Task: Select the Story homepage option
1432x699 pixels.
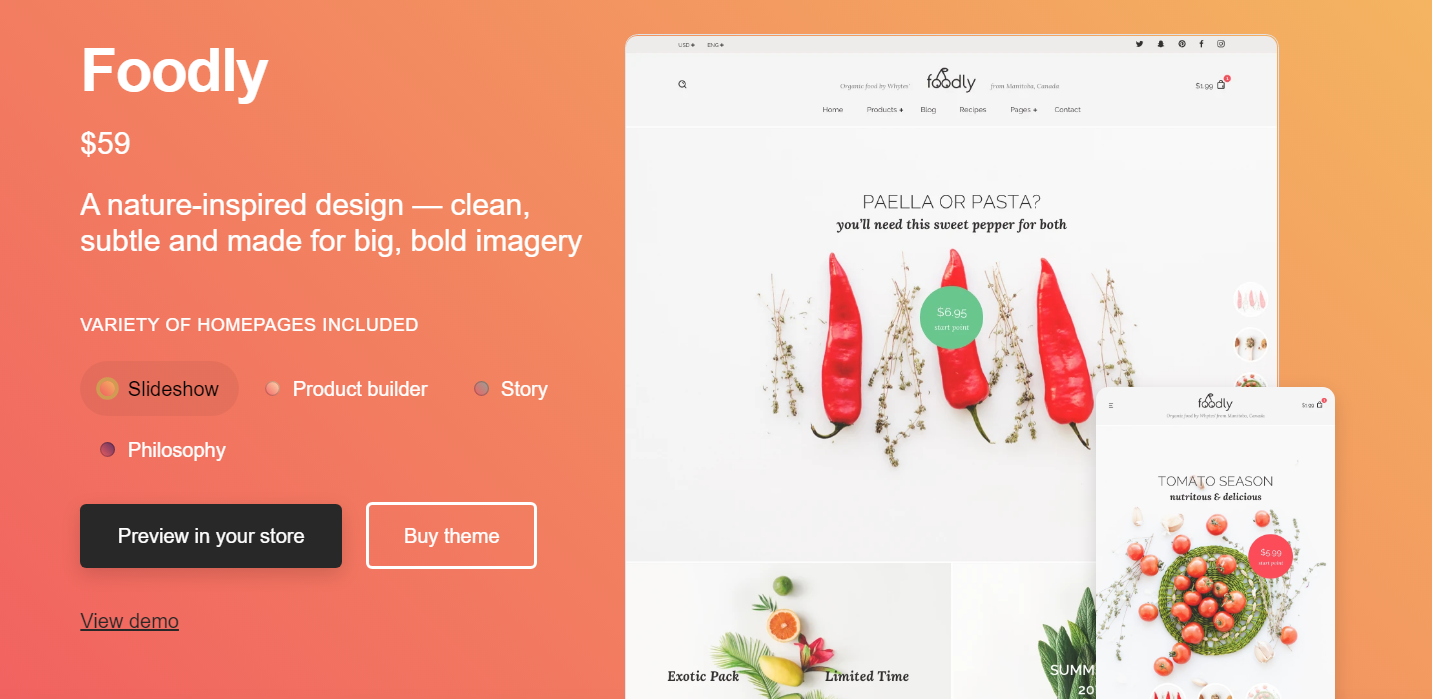Action: point(511,389)
